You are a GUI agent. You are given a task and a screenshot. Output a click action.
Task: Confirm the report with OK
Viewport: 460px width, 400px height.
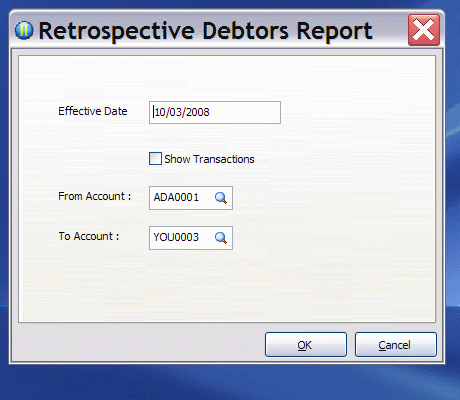coord(306,345)
